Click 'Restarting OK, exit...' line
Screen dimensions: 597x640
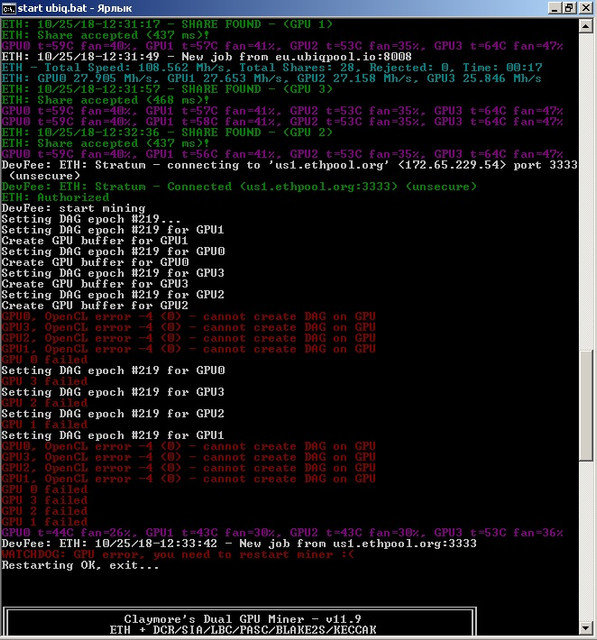tap(80, 565)
